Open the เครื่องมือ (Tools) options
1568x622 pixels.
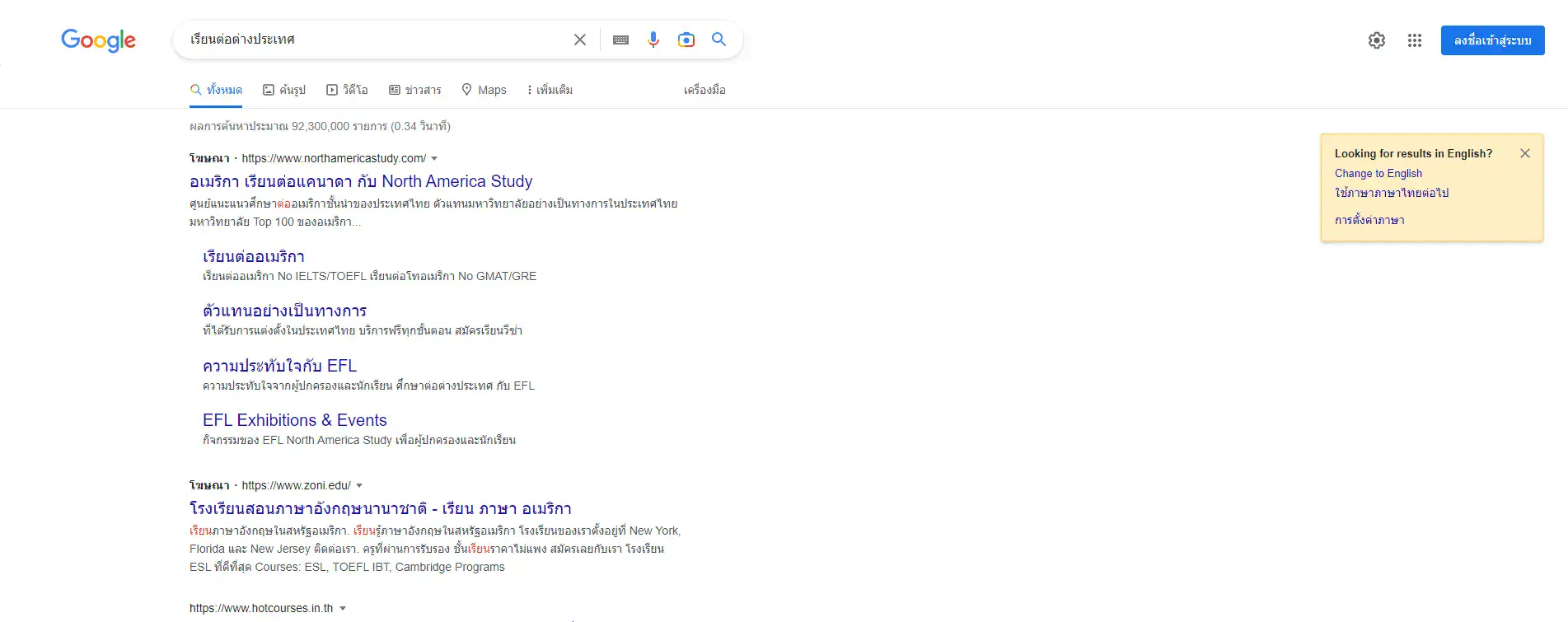pos(704,90)
